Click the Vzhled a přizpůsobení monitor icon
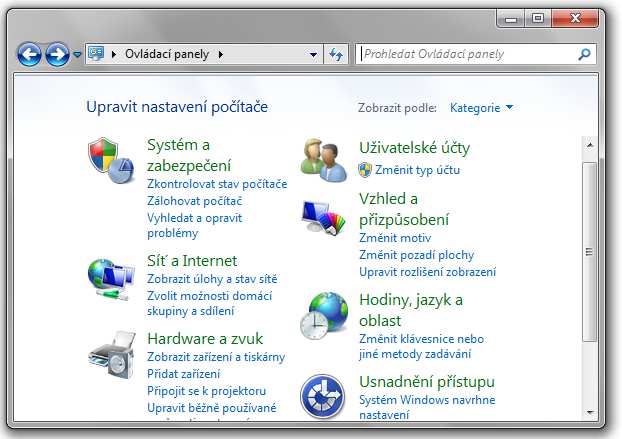This screenshot has width=622, height=439. pyautogui.click(x=323, y=218)
